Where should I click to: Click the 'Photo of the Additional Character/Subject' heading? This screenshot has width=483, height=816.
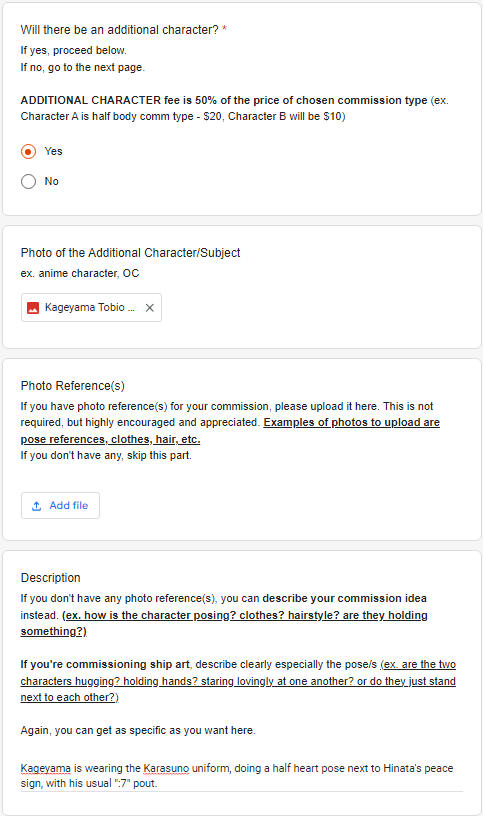coord(131,253)
